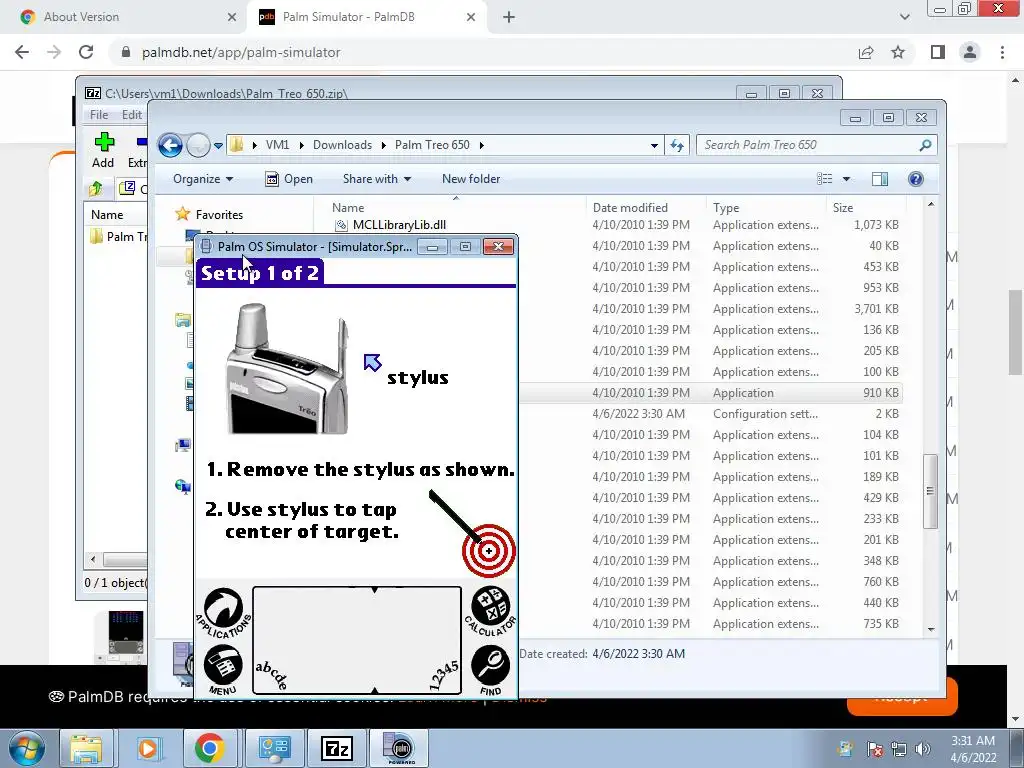
Task: Tap the center of the red target
Action: click(x=488, y=551)
